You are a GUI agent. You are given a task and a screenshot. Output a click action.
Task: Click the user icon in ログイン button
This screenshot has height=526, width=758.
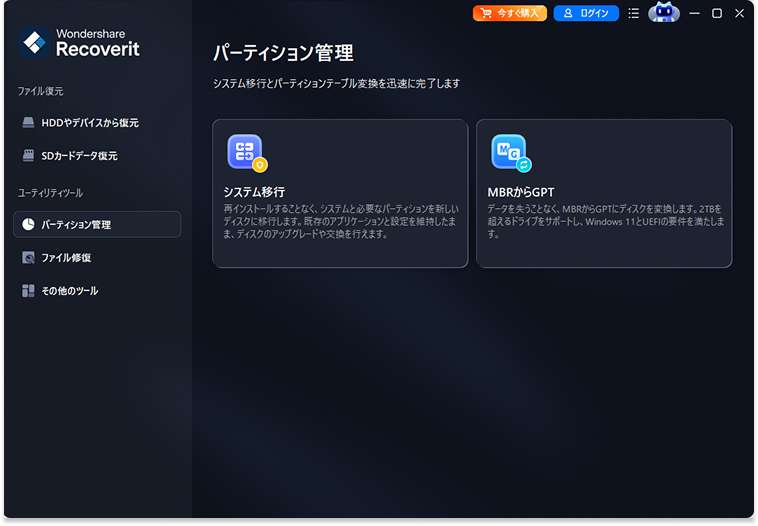(x=568, y=14)
